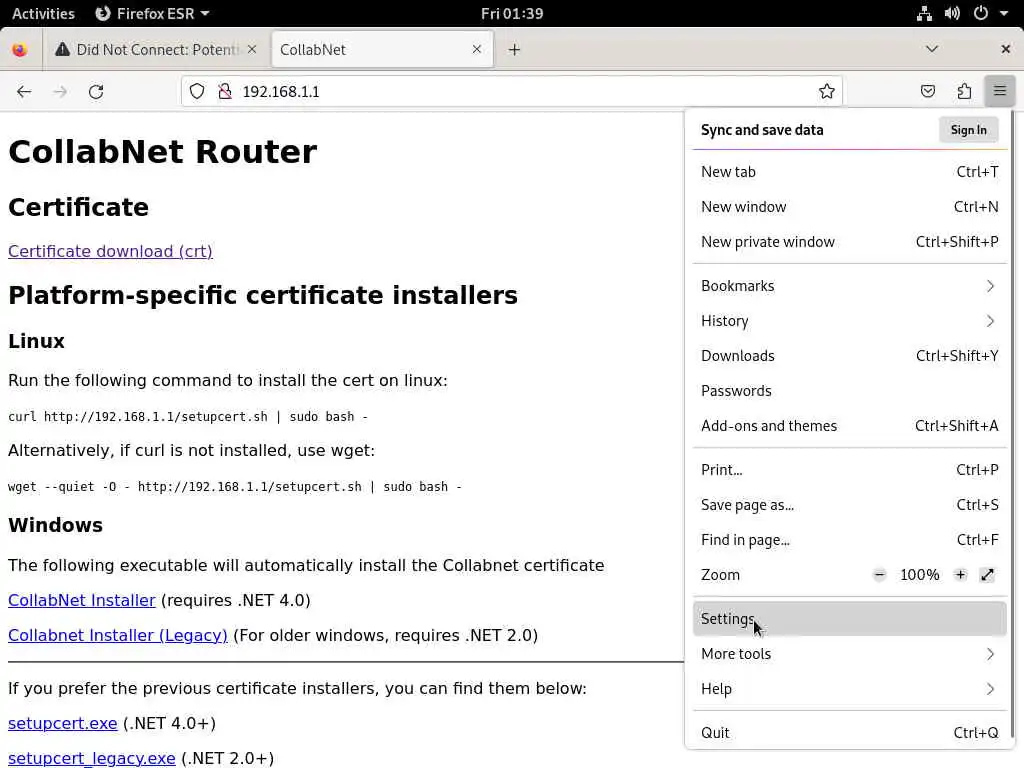1024x768 pixels.
Task: Open the power tray icon
Action: click(981, 13)
